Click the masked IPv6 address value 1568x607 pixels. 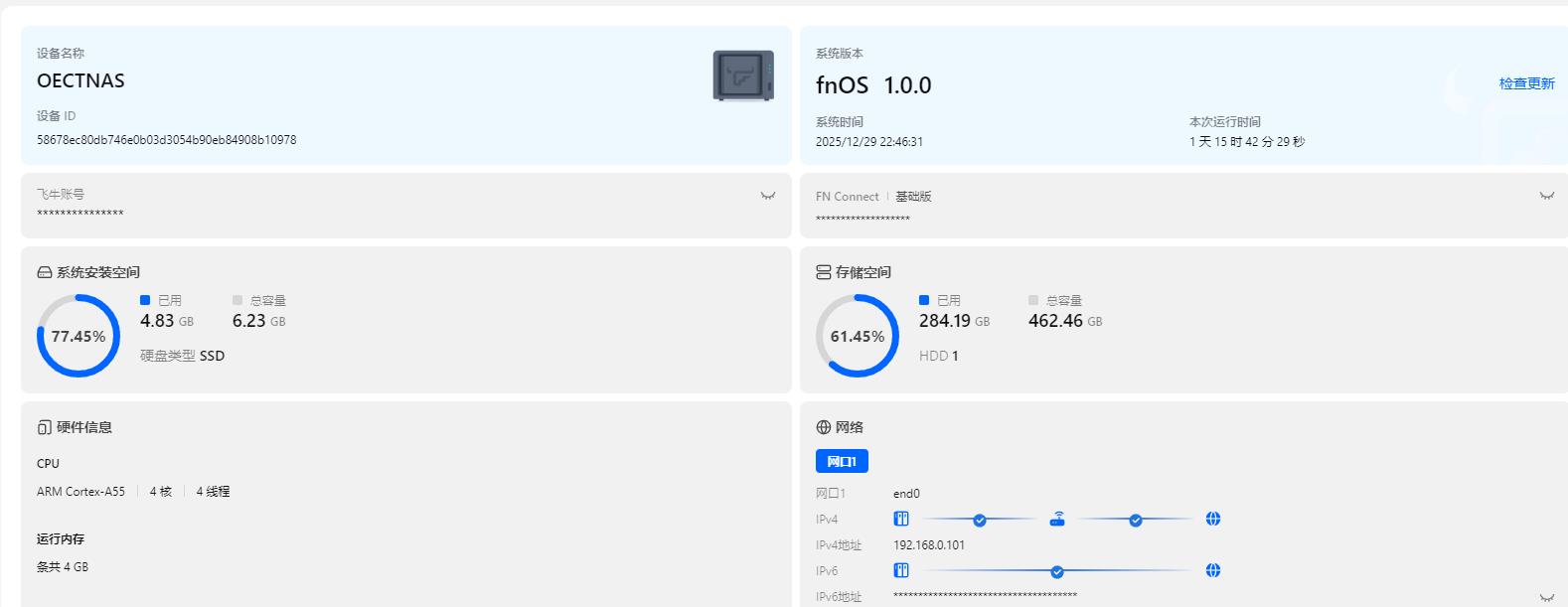[985, 595]
